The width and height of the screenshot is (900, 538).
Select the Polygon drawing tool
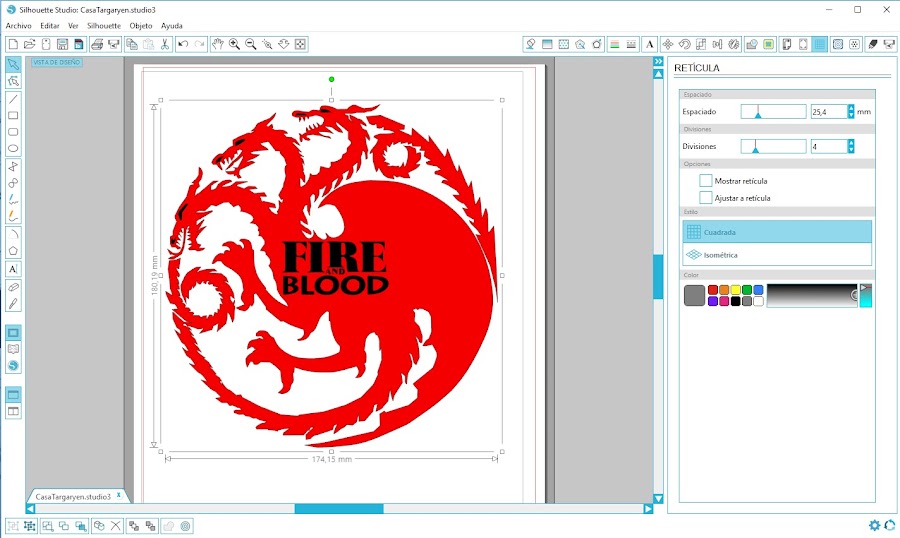13,251
